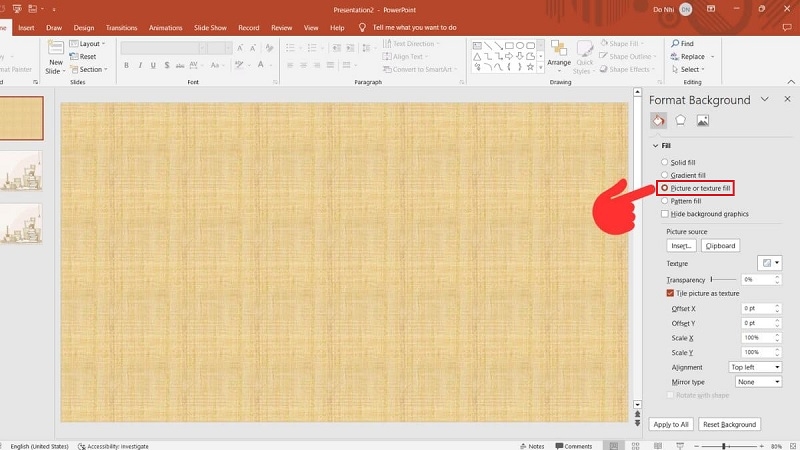Adjust the Transparency slider
This screenshot has height=450, width=800.
tap(723, 280)
